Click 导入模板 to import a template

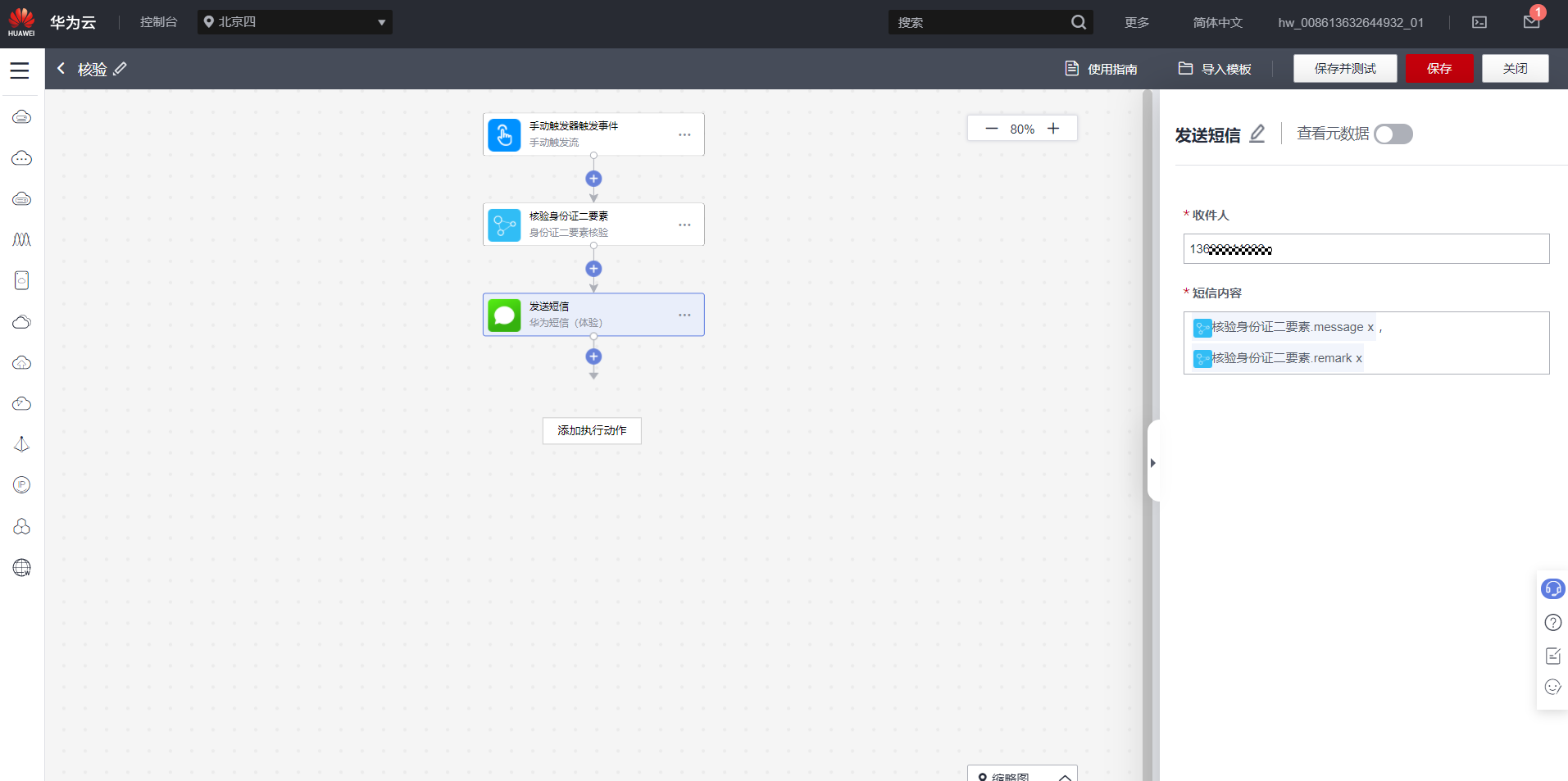pos(1215,69)
